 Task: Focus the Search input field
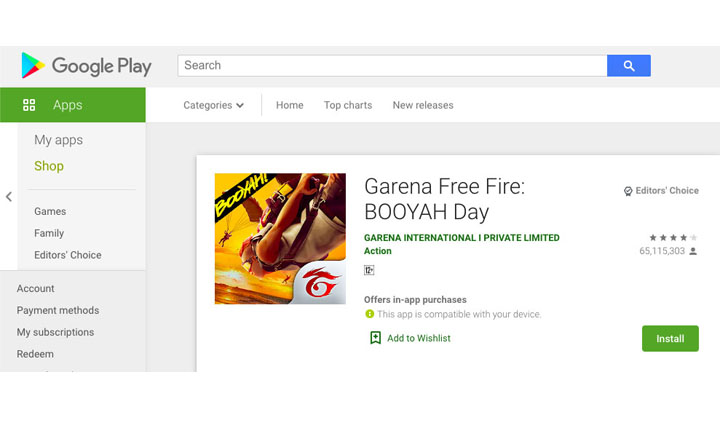pyautogui.click(x=392, y=66)
